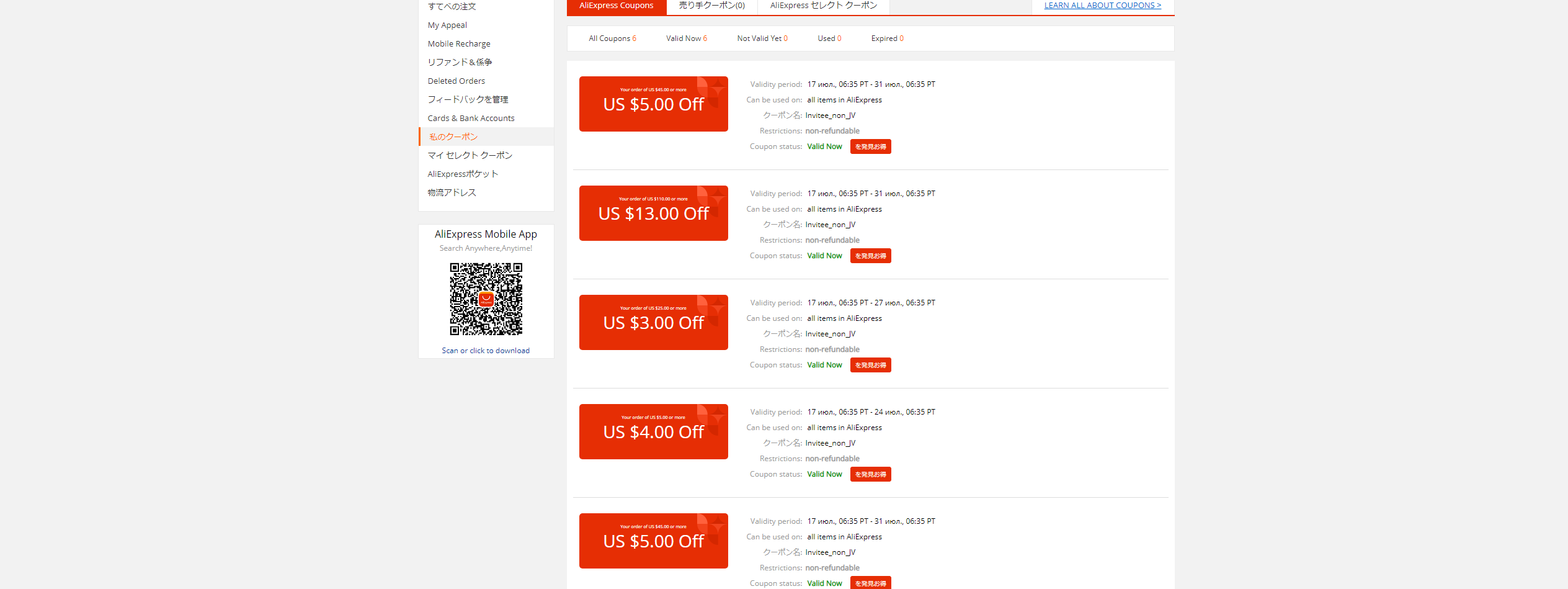Open the LEARN ALL ABOUT COUPONS link

tap(1103, 6)
